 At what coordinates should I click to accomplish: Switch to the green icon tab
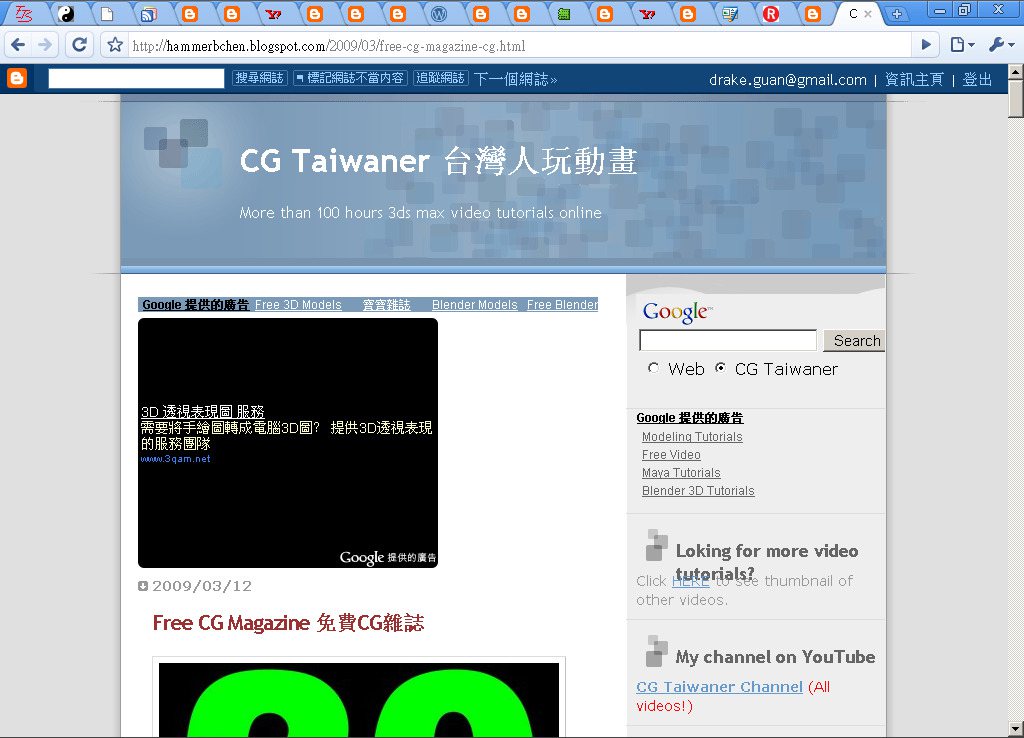[x=564, y=14]
